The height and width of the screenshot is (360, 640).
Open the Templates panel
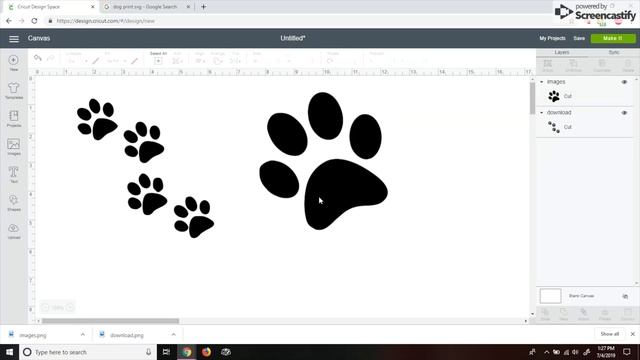[13, 91]
